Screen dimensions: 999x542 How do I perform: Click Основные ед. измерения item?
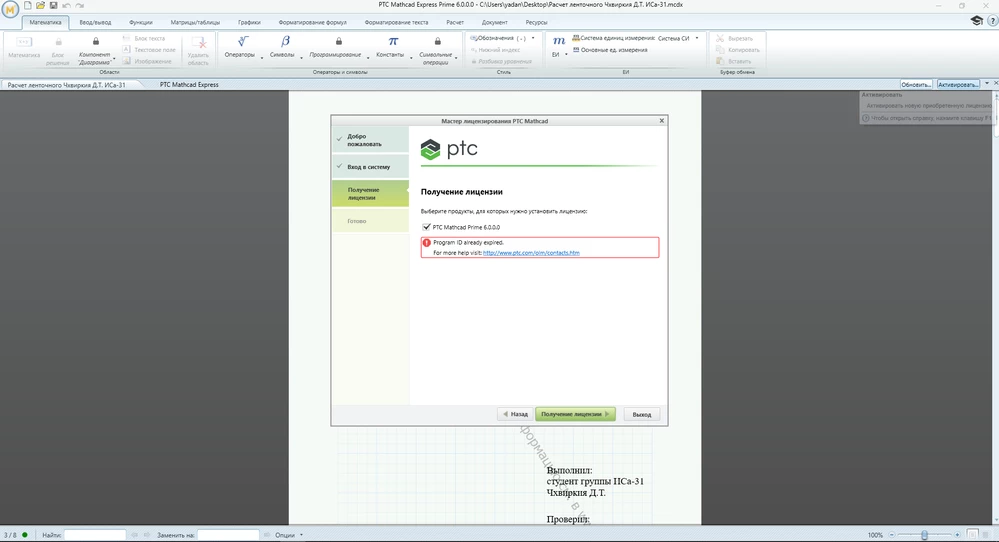pos(610,50)
